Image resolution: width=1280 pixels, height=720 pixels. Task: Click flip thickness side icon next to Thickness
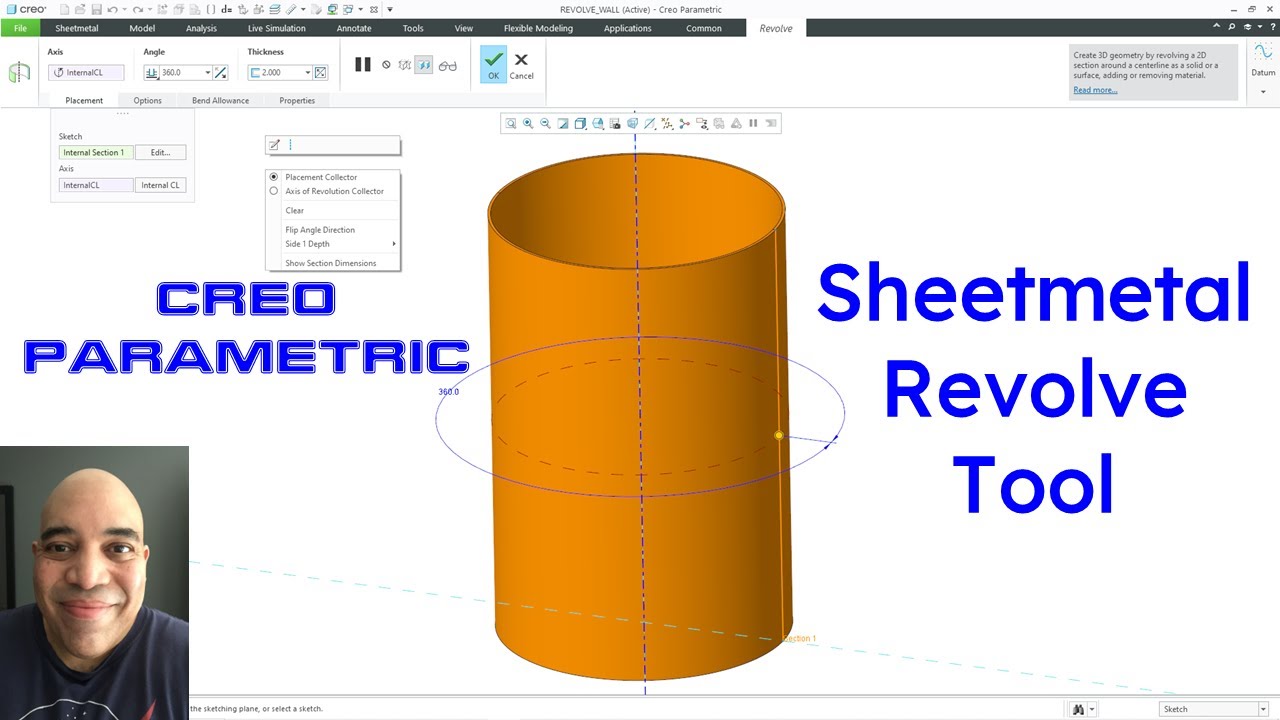pyautogui.click(x=320, y=72)
